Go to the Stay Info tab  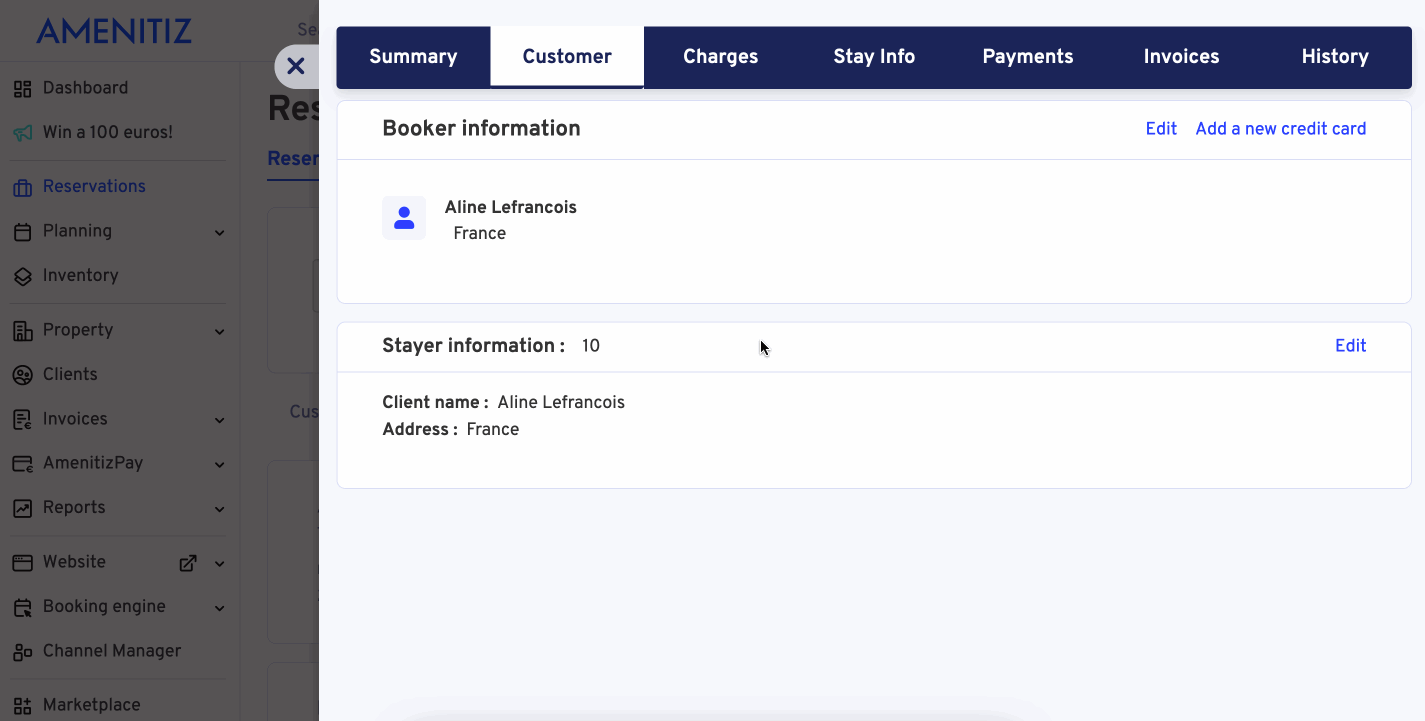[874, 57]
